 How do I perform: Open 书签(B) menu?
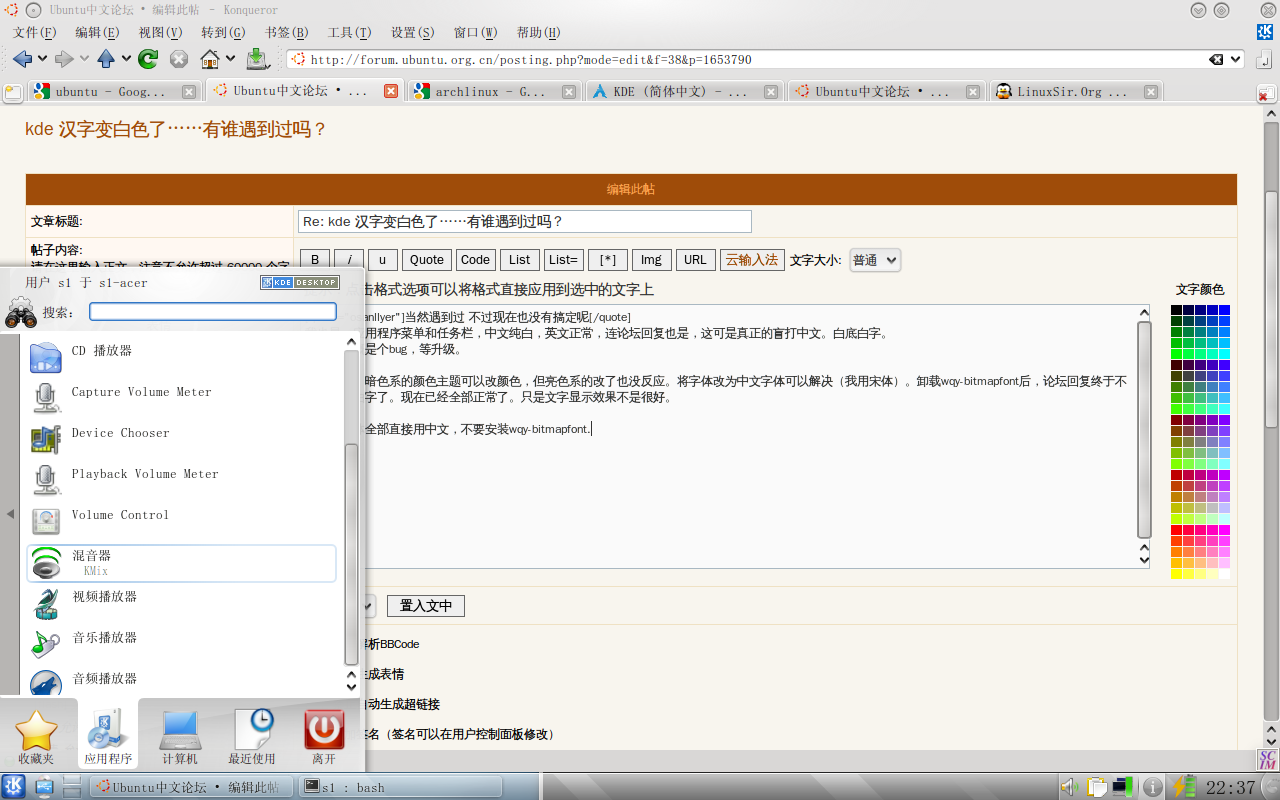pyautogui.click(x=287, y=32)
